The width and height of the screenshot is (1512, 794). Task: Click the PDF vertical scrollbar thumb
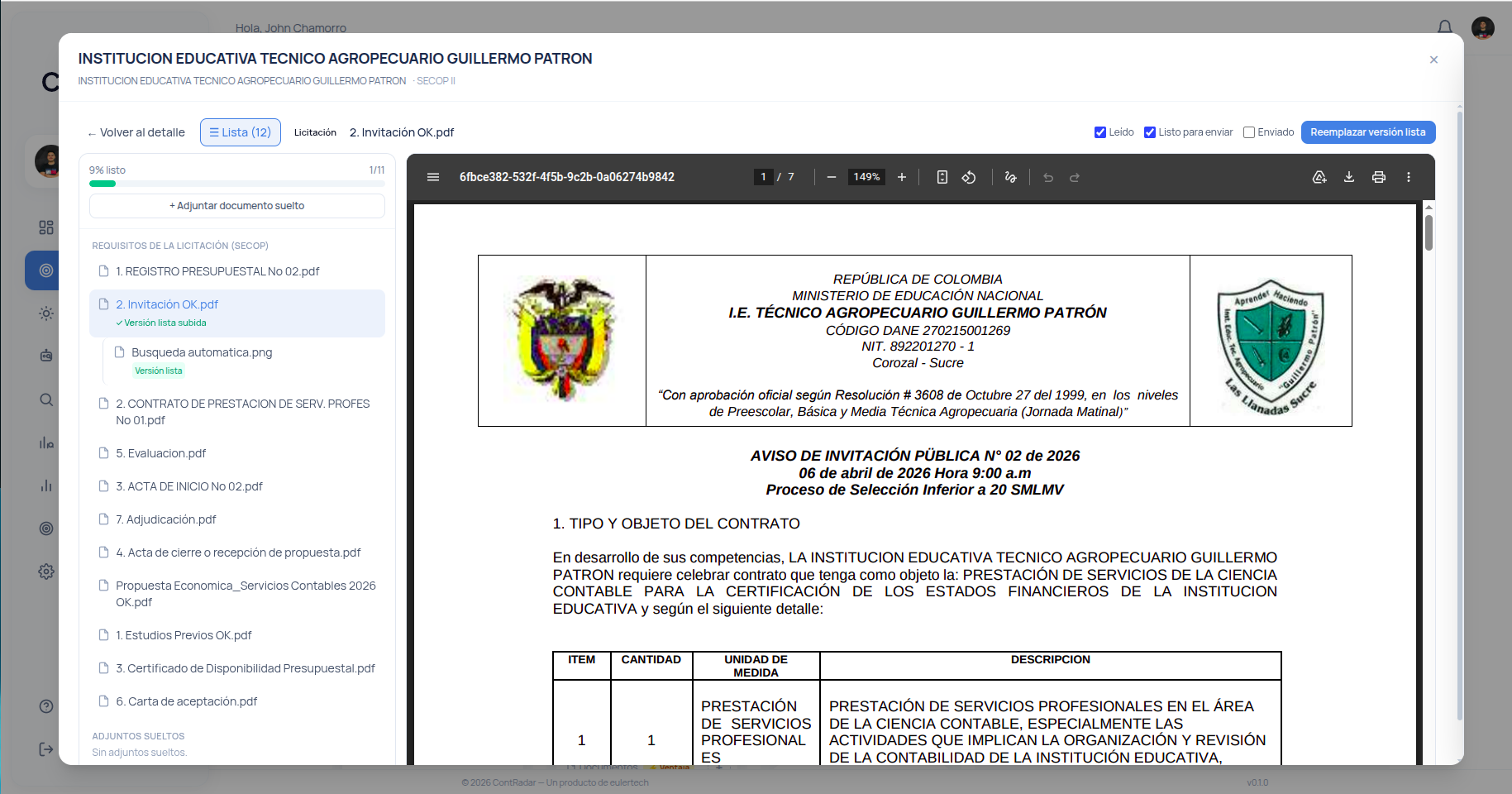(x=1429, y=233)
